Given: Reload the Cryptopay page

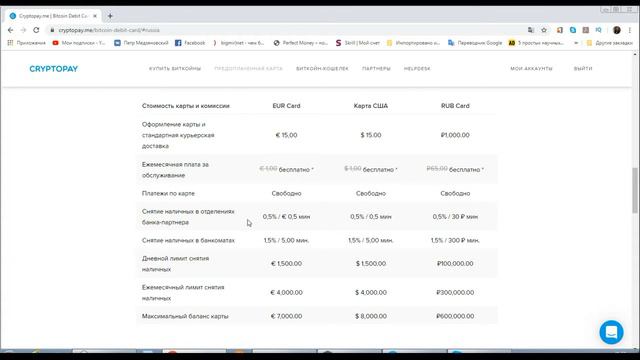Looking at the screenshot, I should 36,30.
